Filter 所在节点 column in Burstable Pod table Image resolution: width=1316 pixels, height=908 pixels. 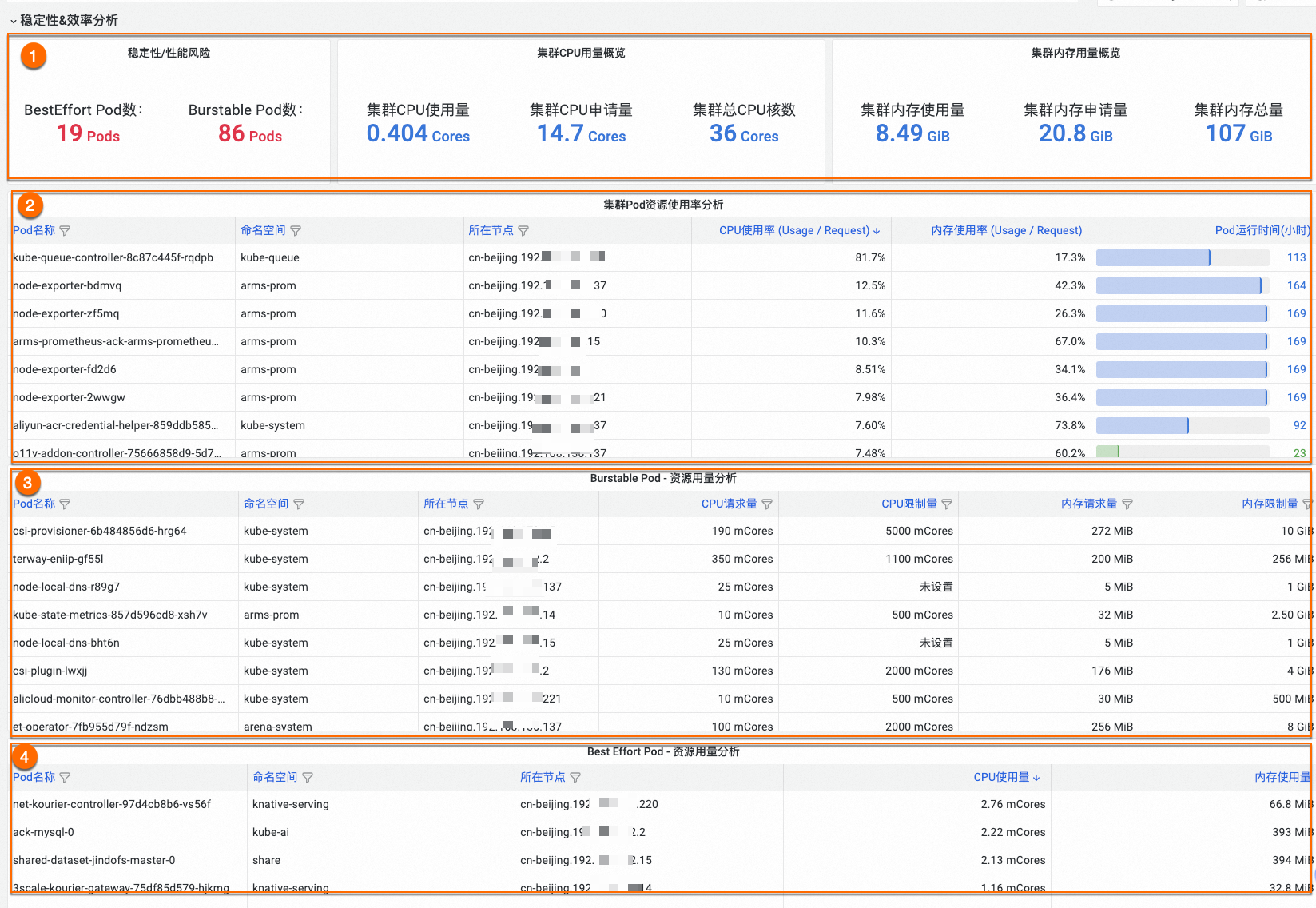coord(479,504)
